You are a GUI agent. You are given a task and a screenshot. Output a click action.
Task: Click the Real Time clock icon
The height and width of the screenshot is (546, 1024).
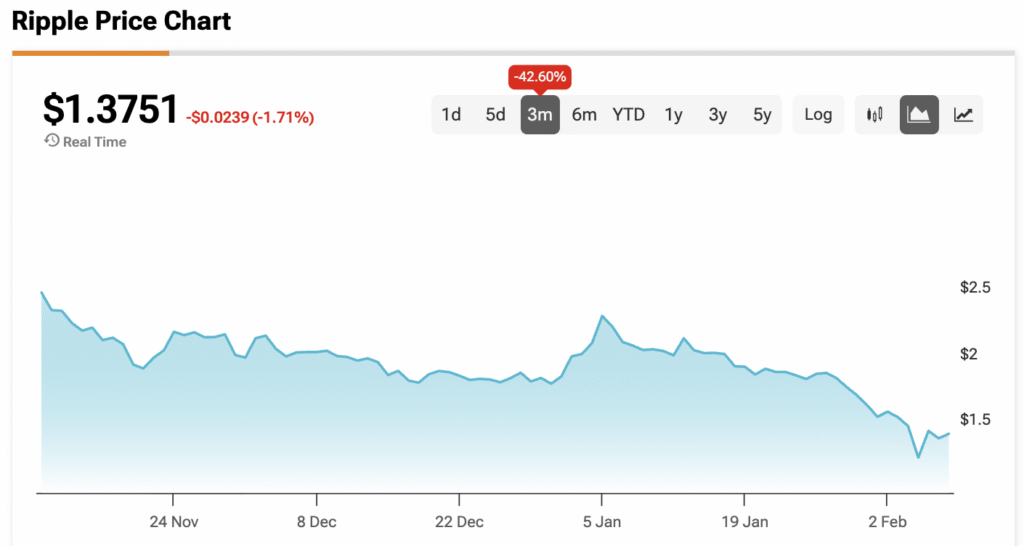click(x=52, y=141)
